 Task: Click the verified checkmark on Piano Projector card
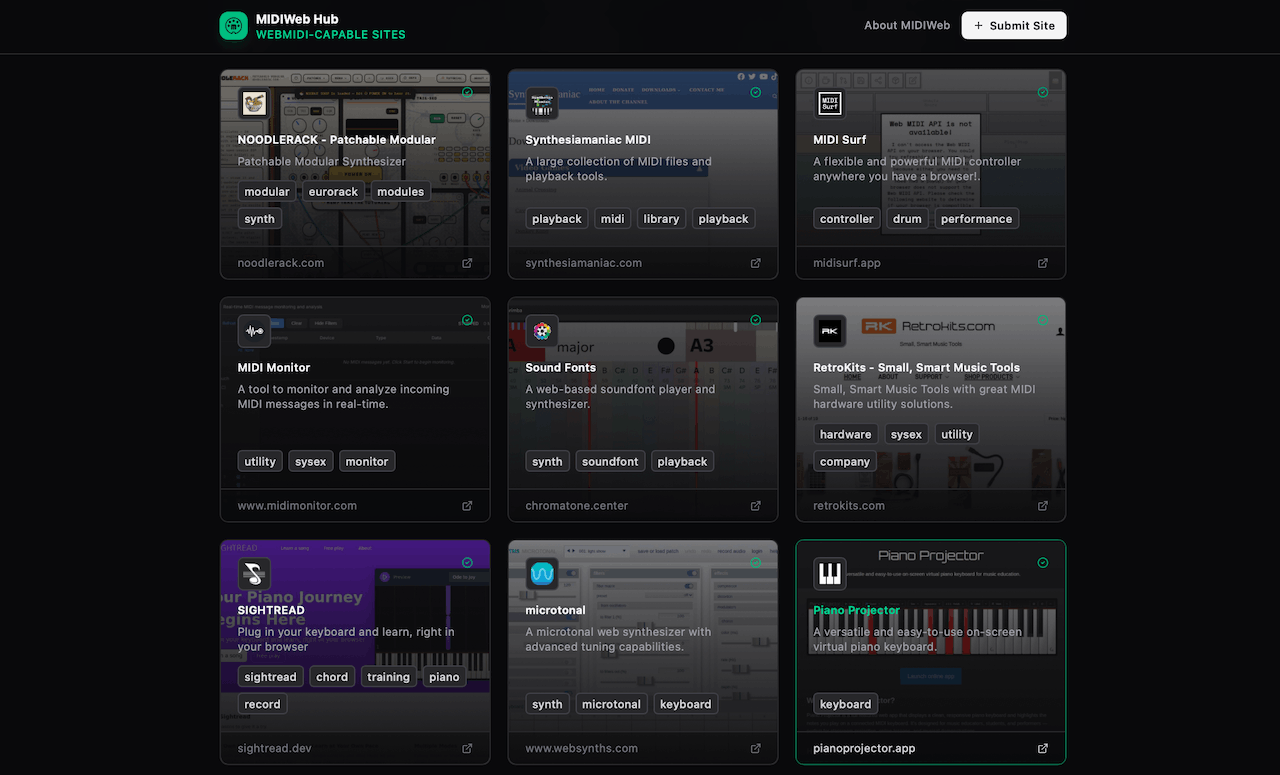point(1043,563)
